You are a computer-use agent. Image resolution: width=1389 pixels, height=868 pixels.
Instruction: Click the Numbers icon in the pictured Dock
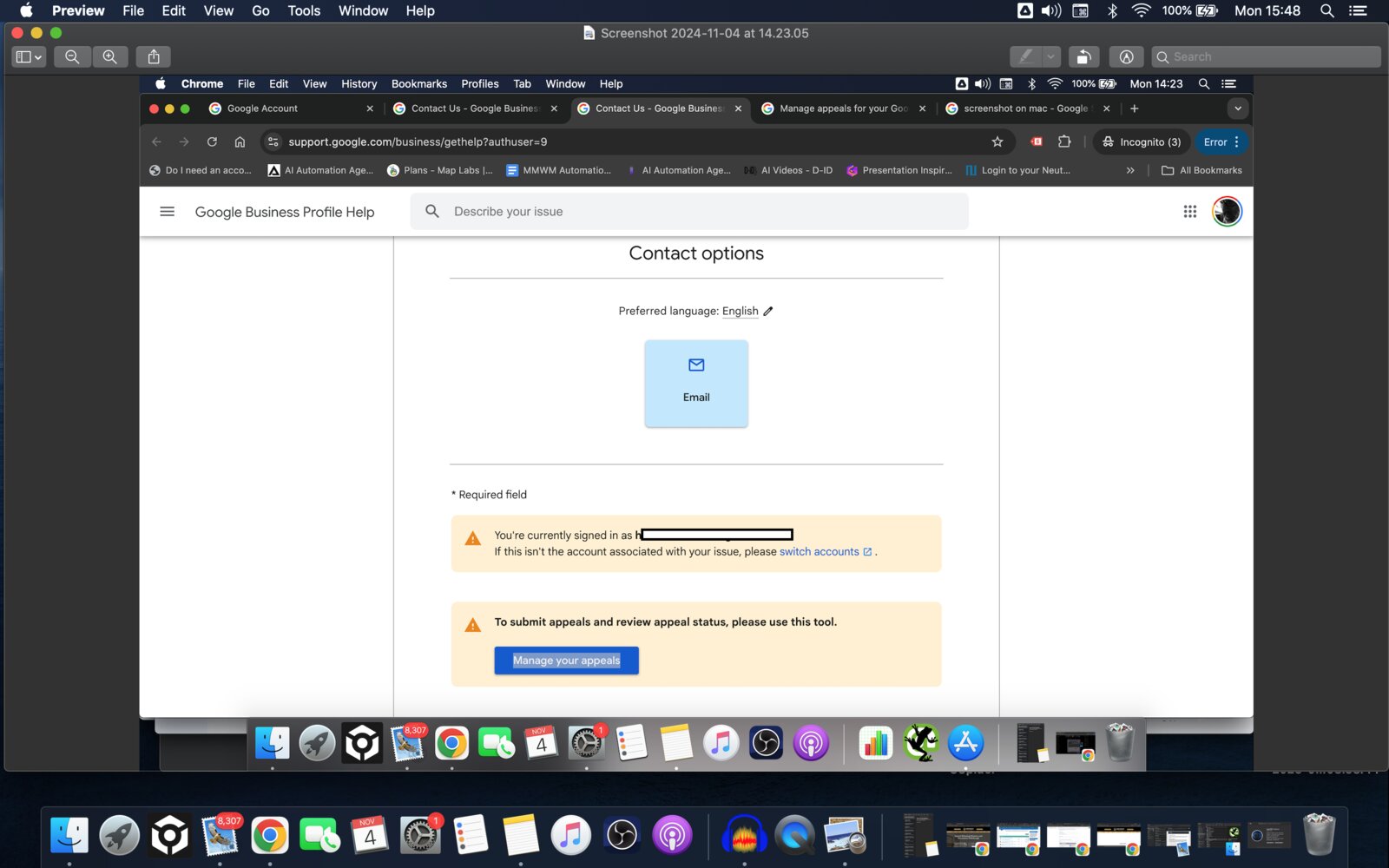875,743
